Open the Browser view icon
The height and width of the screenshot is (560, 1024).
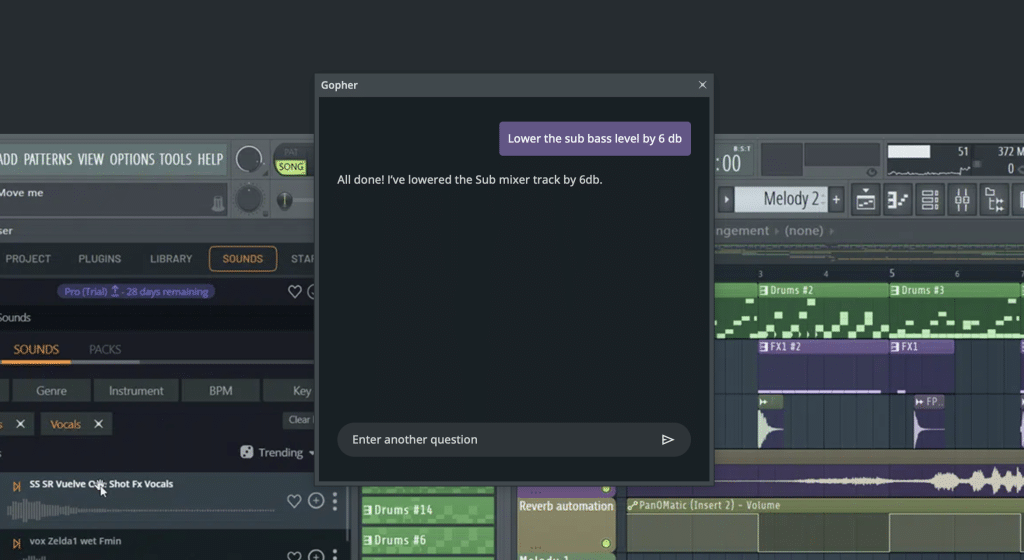994,200
